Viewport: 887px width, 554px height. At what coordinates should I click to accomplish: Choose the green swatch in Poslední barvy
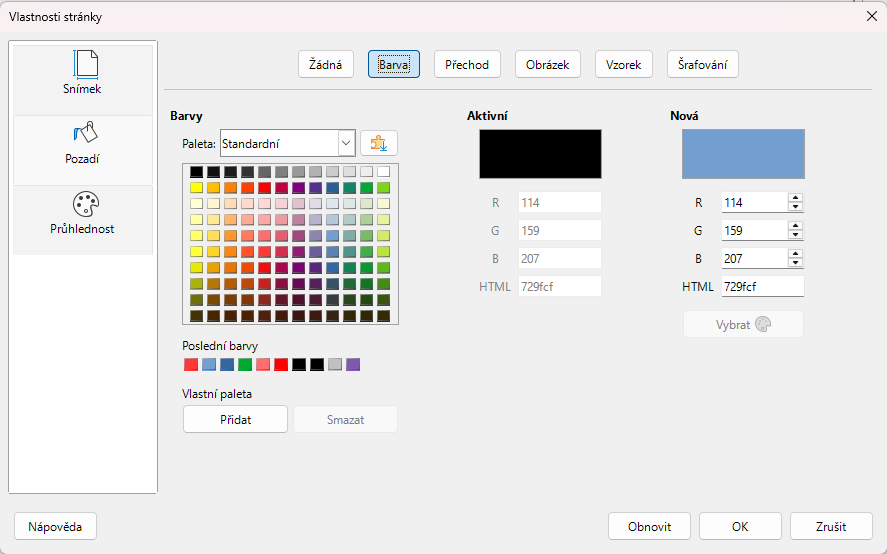coord(245,364)
